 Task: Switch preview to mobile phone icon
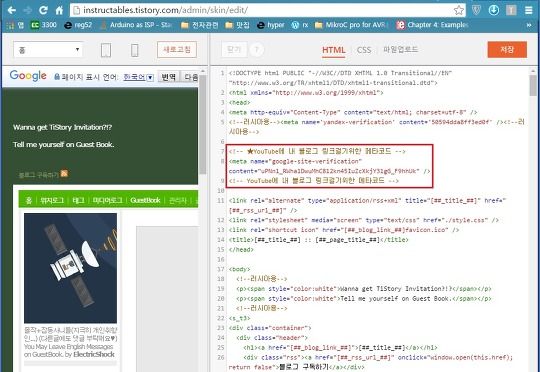pyautogui.click(x=135, y=50)
